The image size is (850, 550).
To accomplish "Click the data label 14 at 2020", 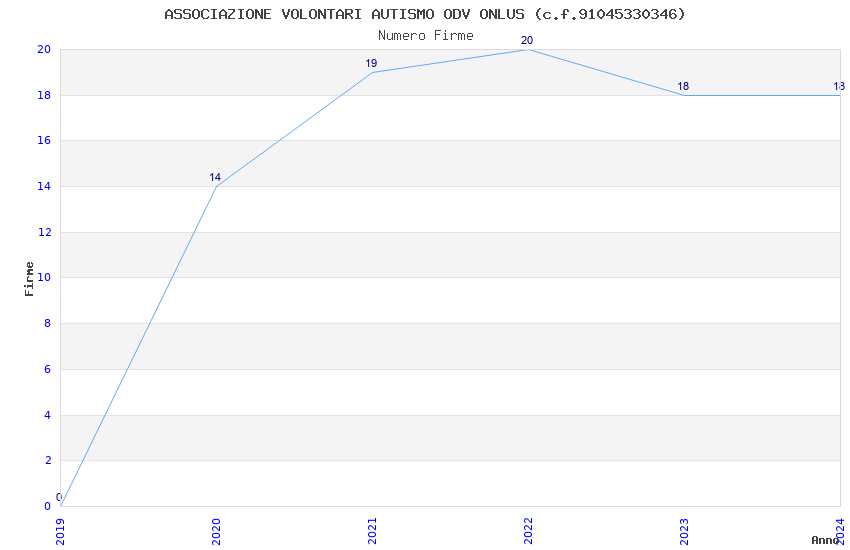I will pyautogui.click(x=215, y=177).
